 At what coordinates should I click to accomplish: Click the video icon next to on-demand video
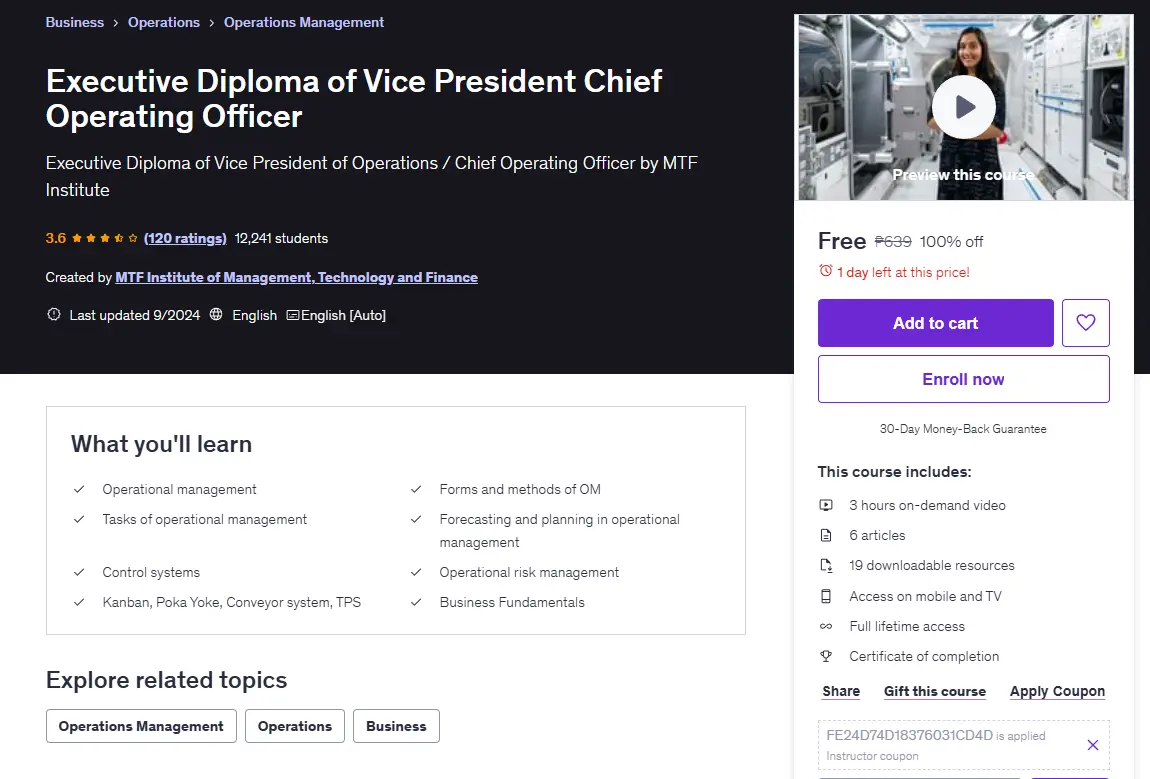(x=826, y=505)
